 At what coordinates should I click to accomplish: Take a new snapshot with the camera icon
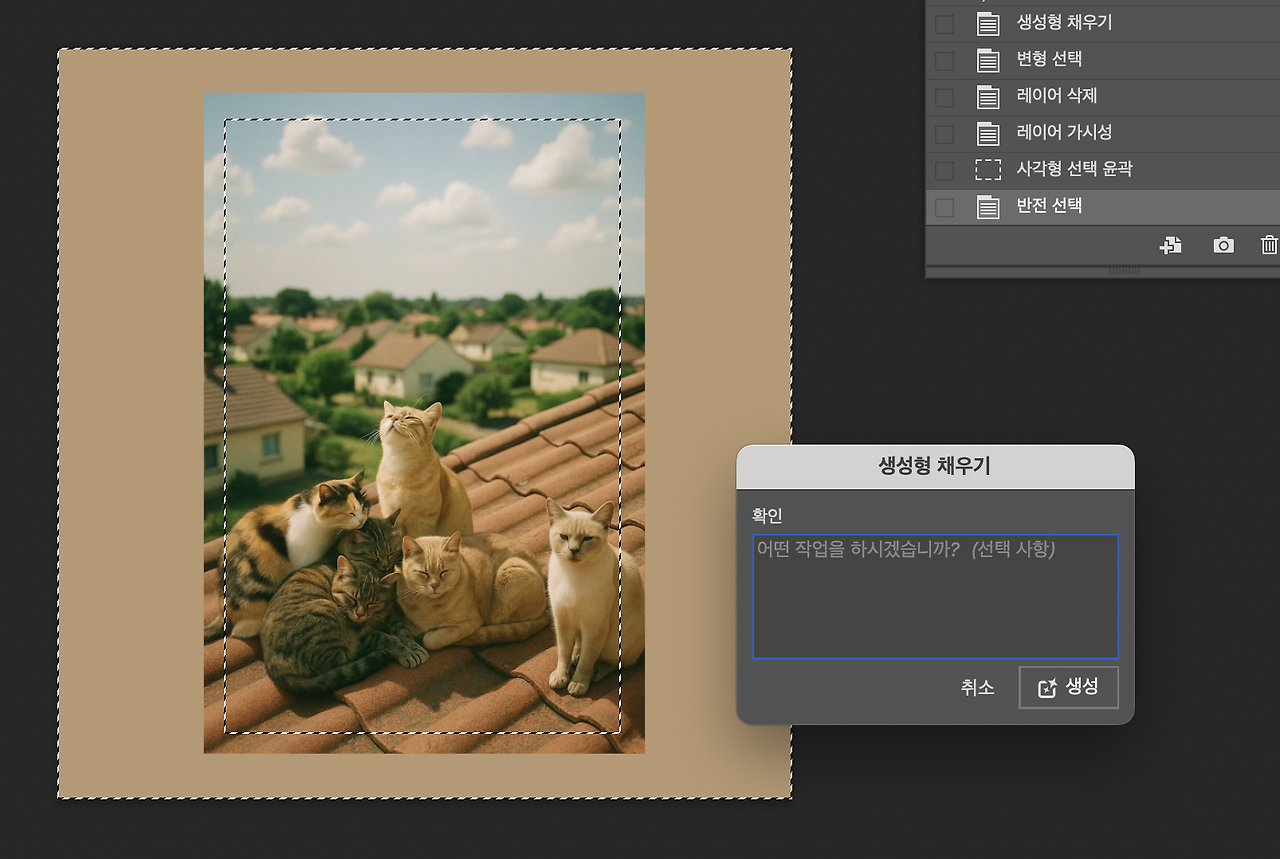1223,244
